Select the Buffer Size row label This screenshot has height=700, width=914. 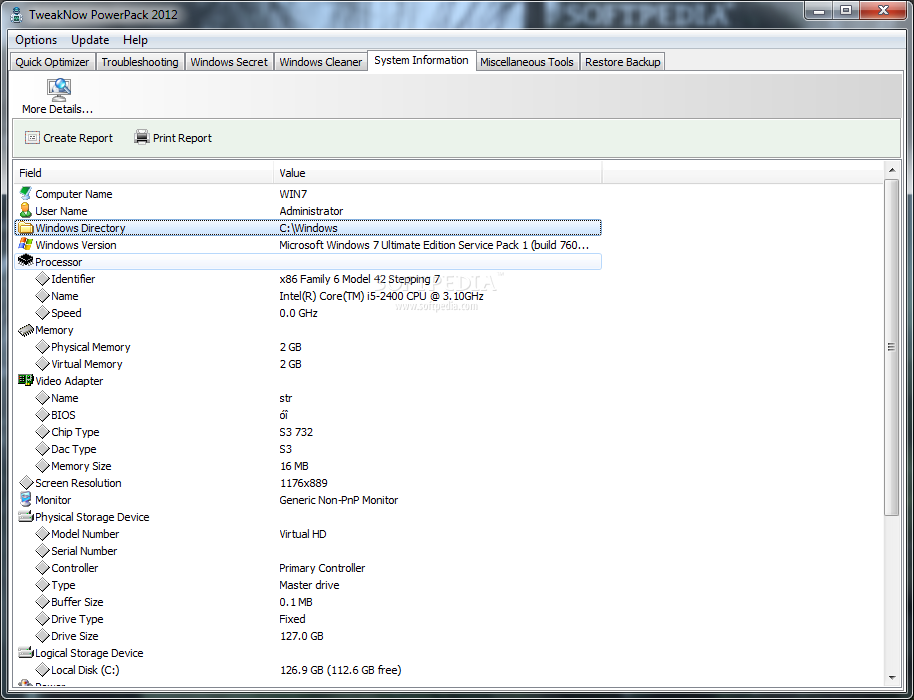[77, 602]
